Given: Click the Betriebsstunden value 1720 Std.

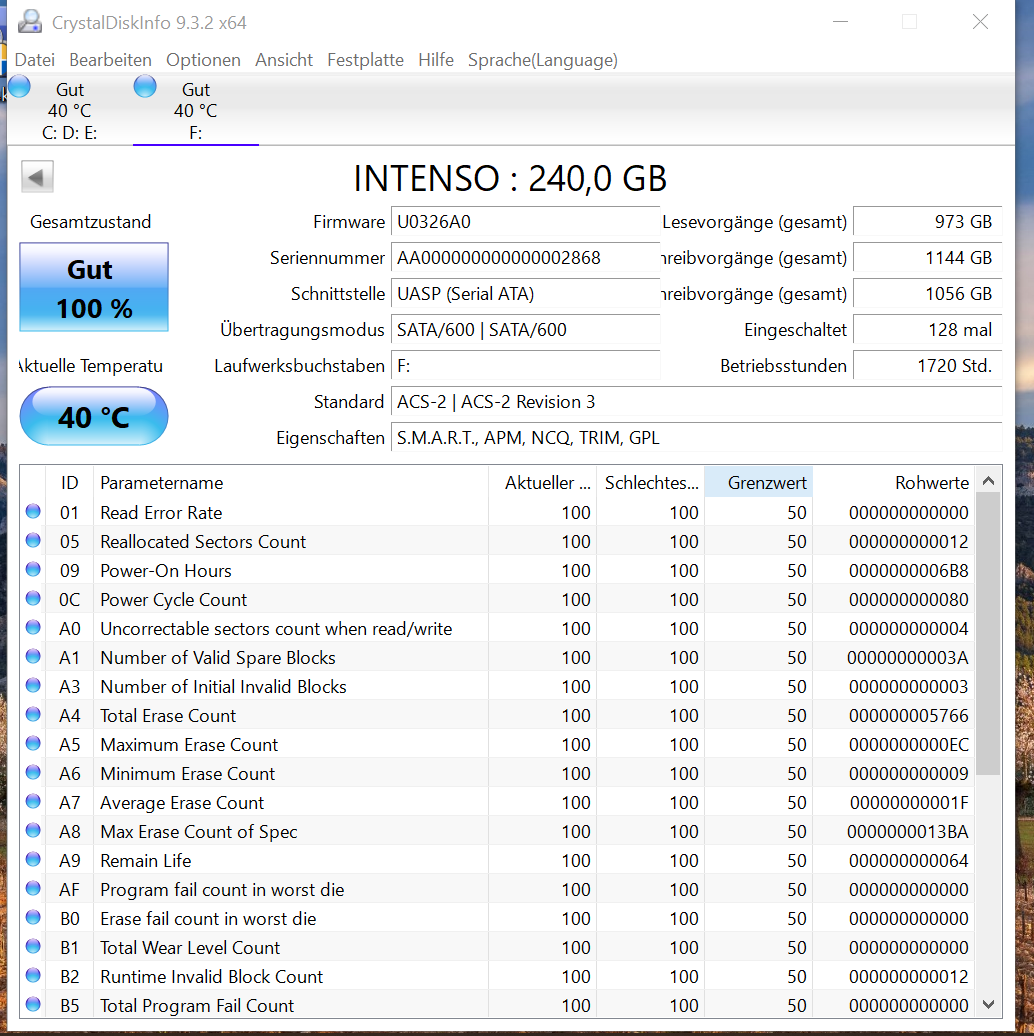Looking at the screenshot, I should tap(928, 365).
